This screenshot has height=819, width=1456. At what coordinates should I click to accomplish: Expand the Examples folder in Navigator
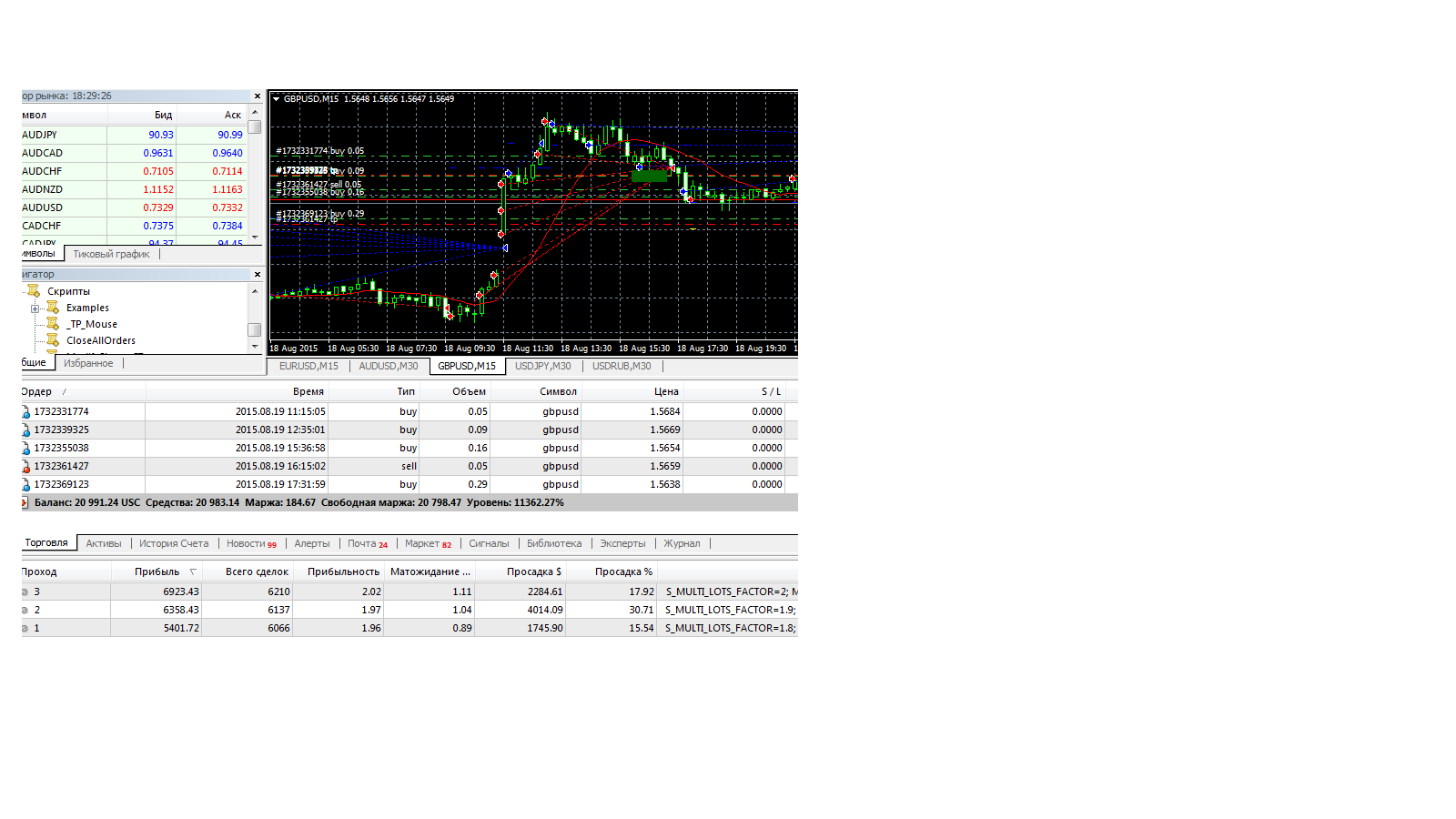pyautogui.click(x=35, y=308)
